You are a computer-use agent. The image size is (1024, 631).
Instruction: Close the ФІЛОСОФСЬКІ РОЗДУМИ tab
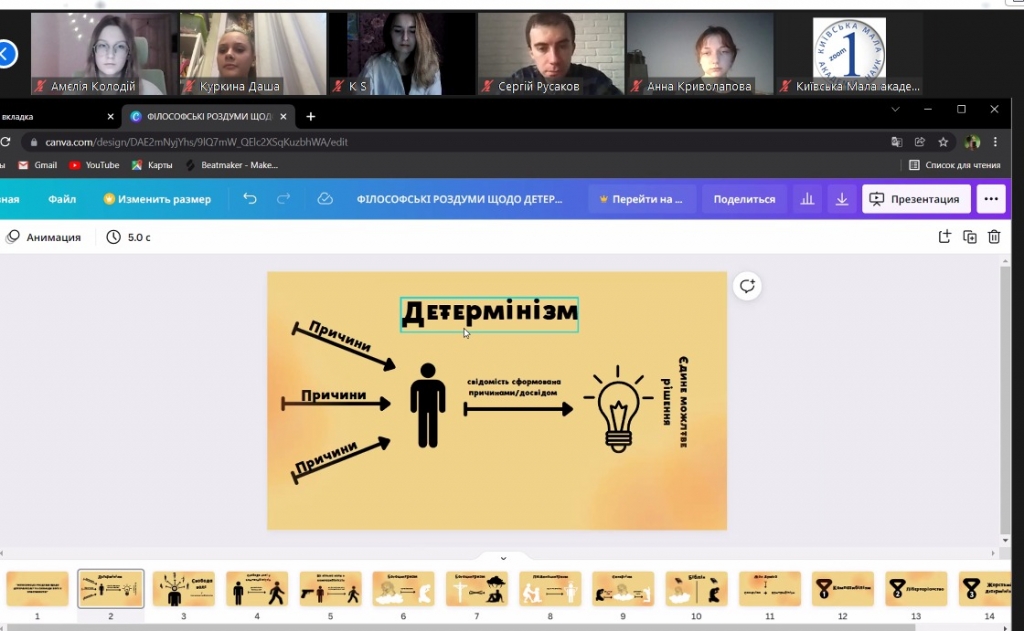pos(283,116)
